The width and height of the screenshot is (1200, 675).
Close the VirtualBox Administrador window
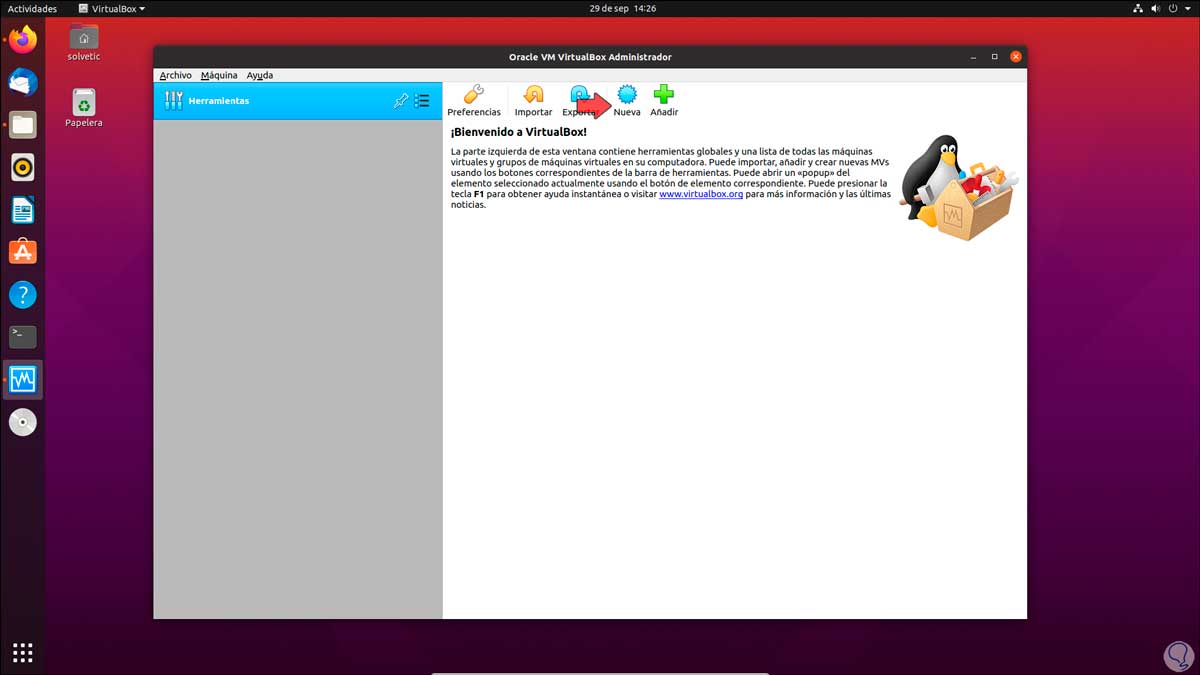tap(1016, 57)
